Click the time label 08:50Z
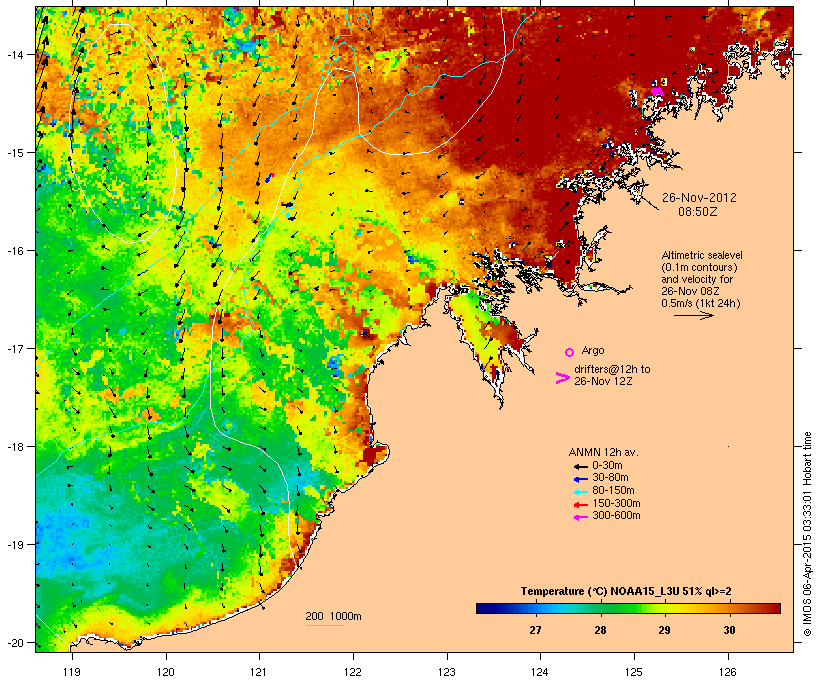The image size is (820, 680). pyautogui.click(x=698, y=212)
